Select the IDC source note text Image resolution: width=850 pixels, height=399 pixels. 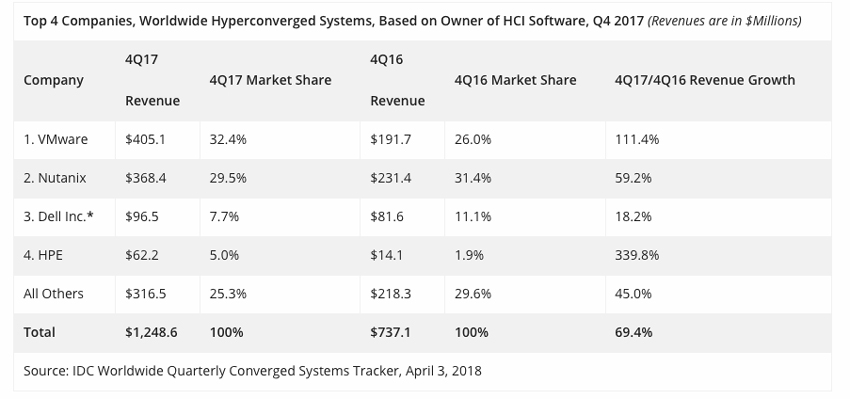(x=253, y=371)
